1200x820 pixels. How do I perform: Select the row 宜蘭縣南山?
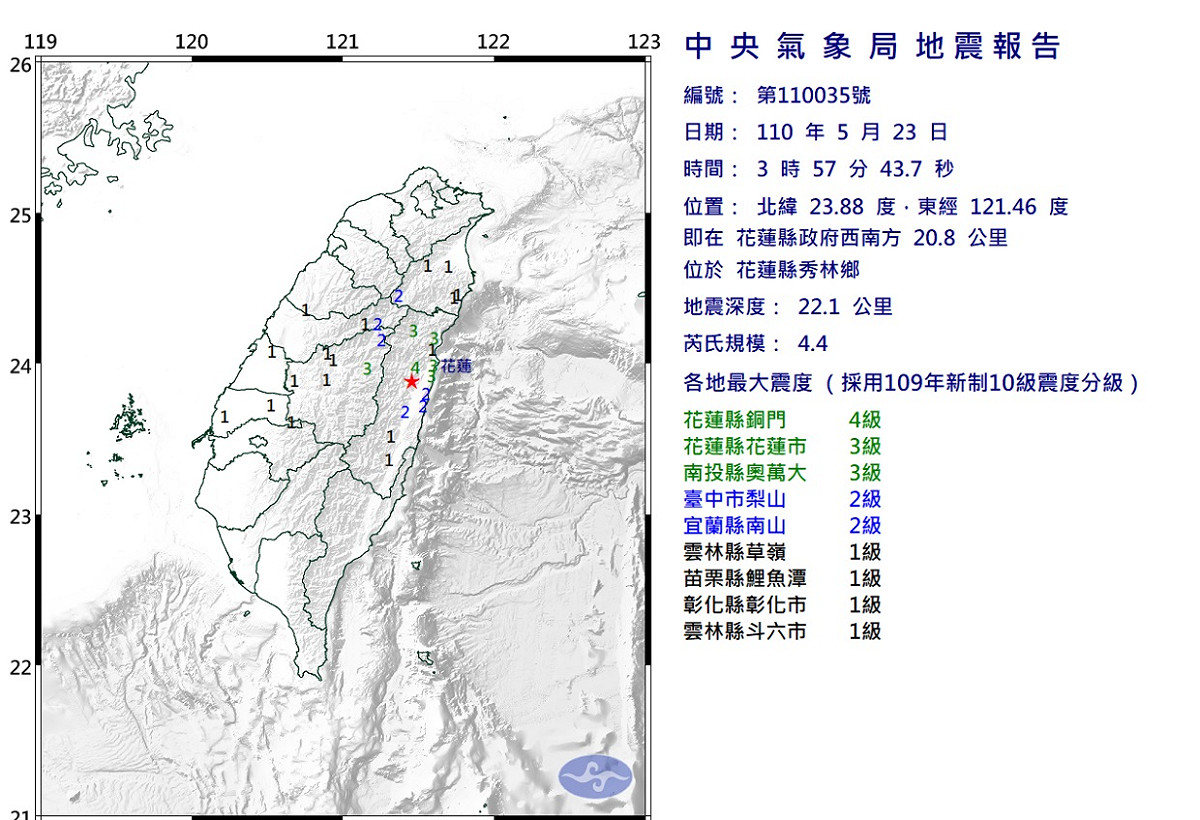[x=783, y=525]
